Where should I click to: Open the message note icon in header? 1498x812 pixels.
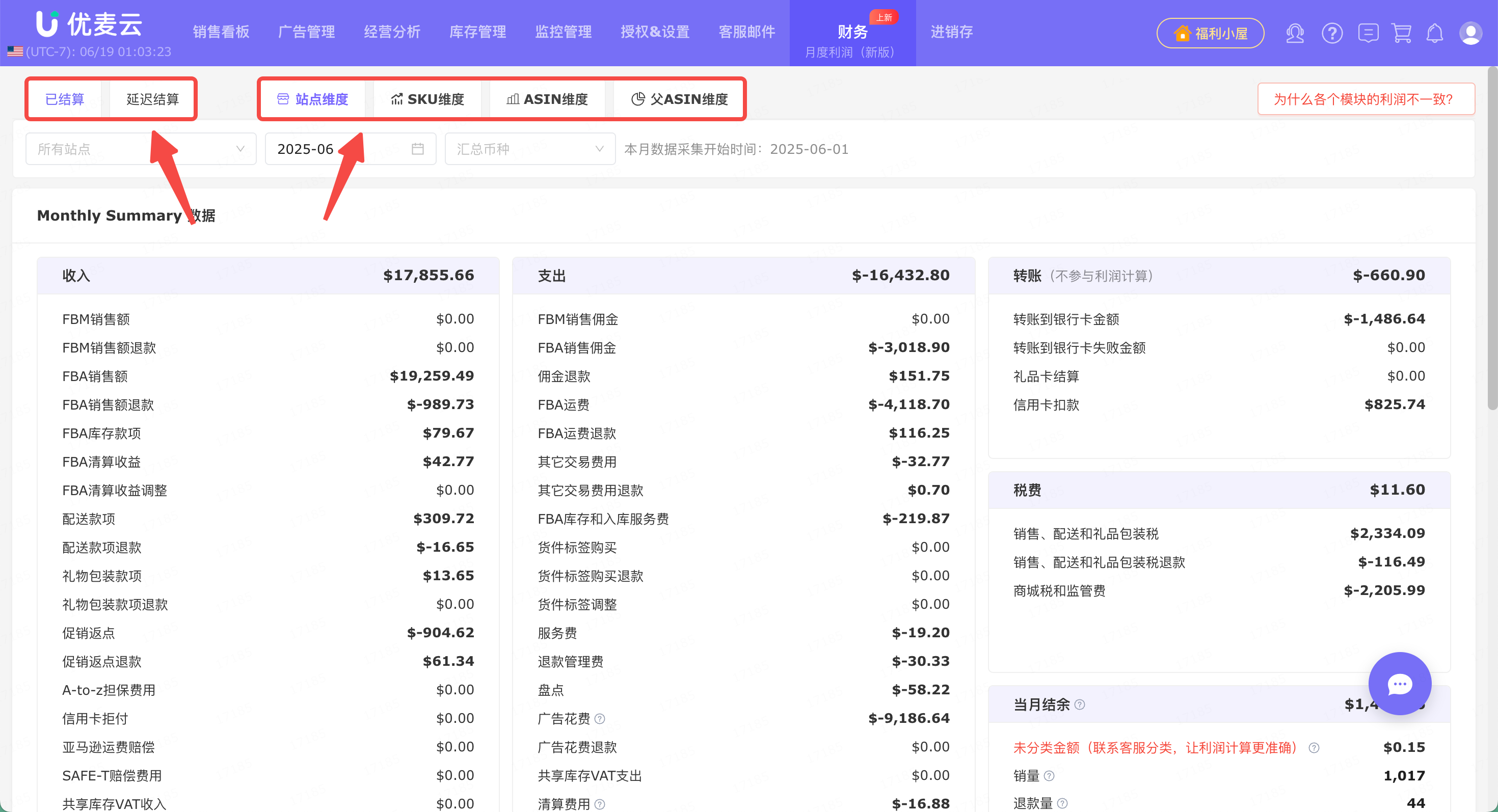coord(1368,33)
